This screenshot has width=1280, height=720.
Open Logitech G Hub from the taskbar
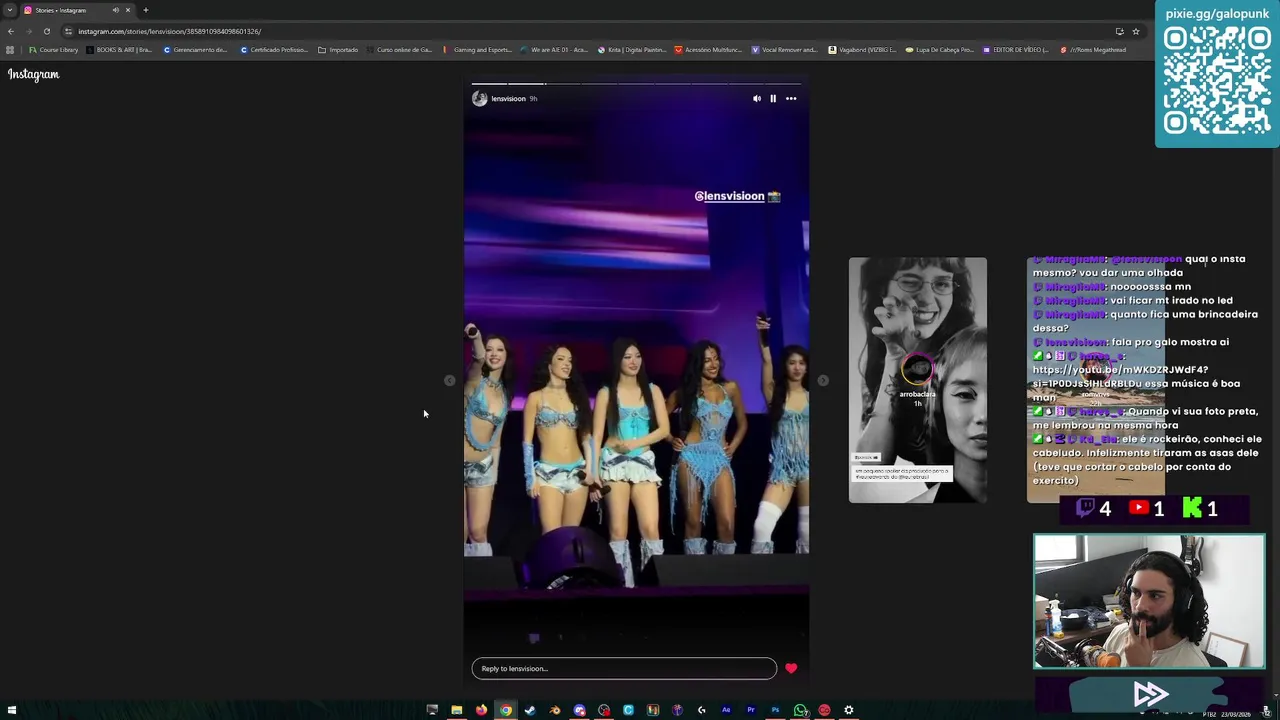pyautogui.click(x=702, y=710)
